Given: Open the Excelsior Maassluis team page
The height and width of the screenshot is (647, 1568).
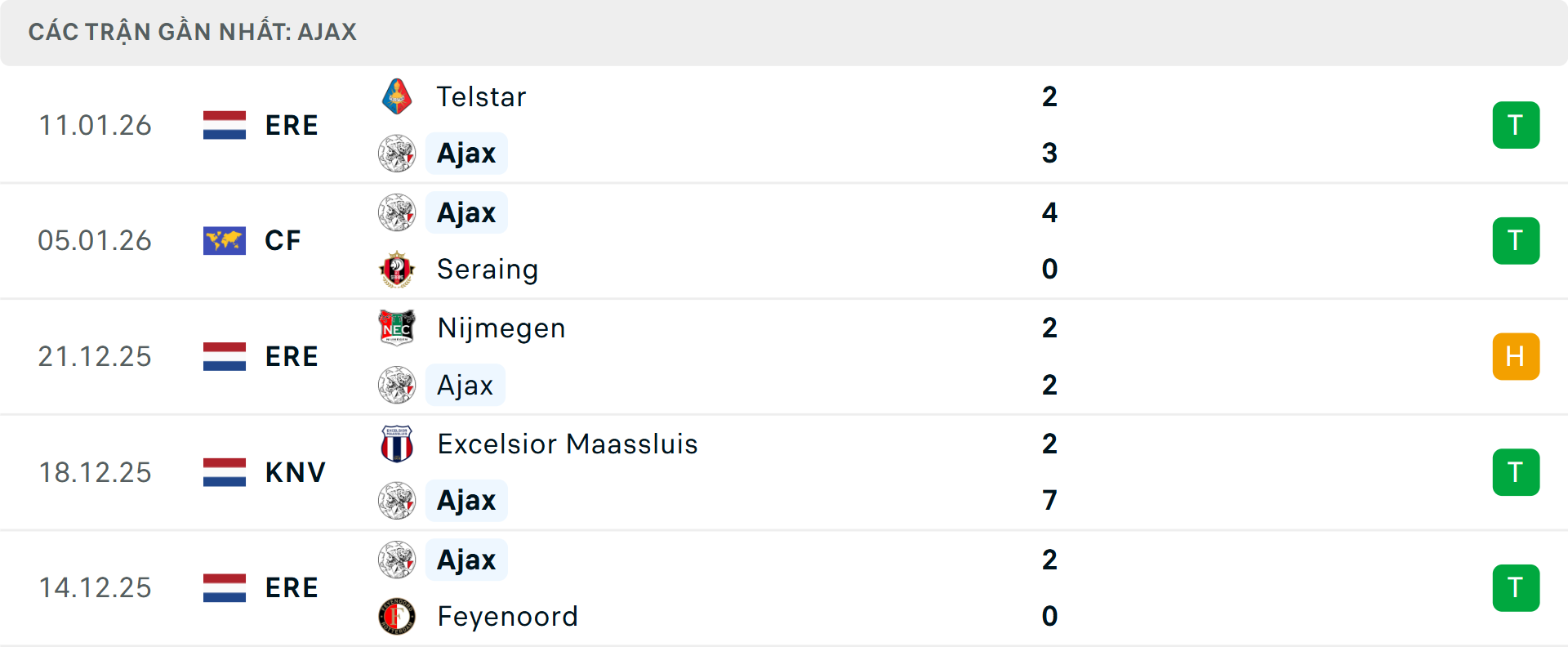Looking at the screenshot, I should pos(567,444).
